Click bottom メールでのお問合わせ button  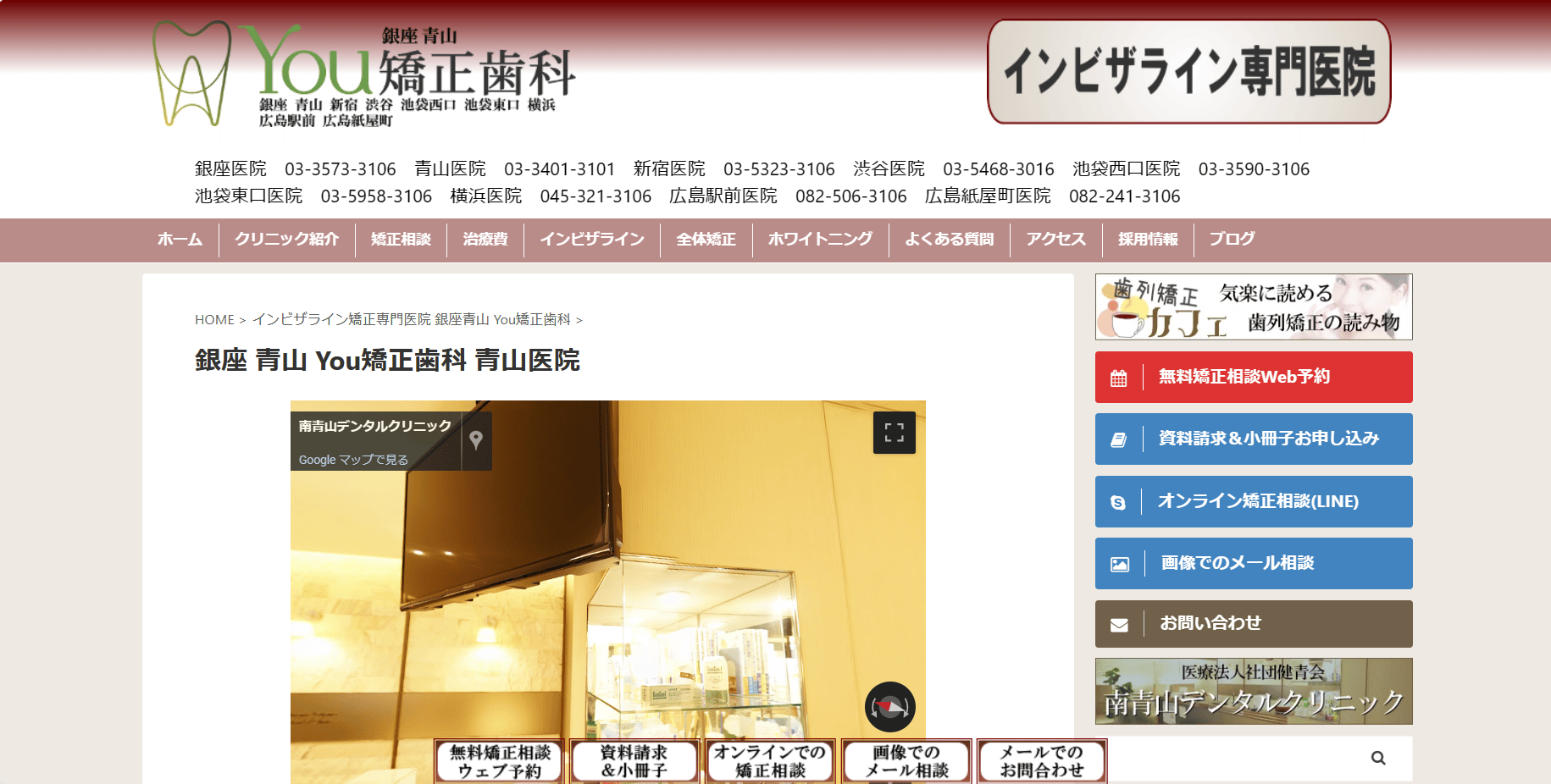point(1042,761)
